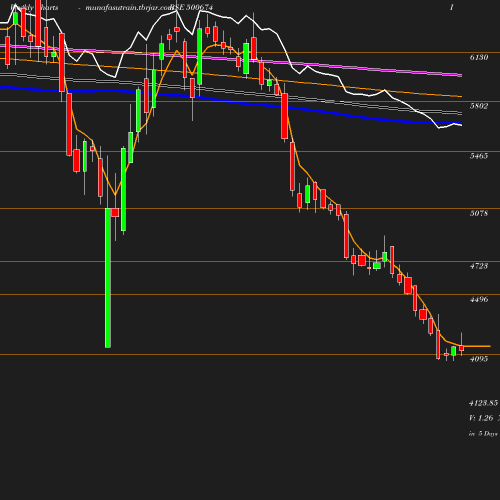Screen dimensions: 500x500
Task: Click the 5078 price axis label
Action: (479, 213)
